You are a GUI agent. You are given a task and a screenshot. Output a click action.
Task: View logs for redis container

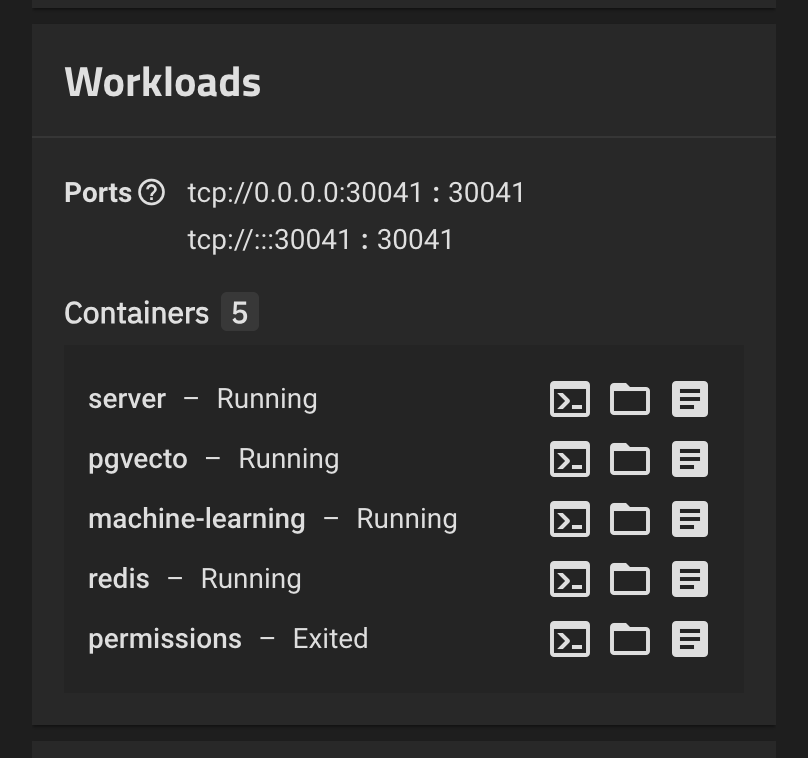pyautogui.click(x=690, y=579)
